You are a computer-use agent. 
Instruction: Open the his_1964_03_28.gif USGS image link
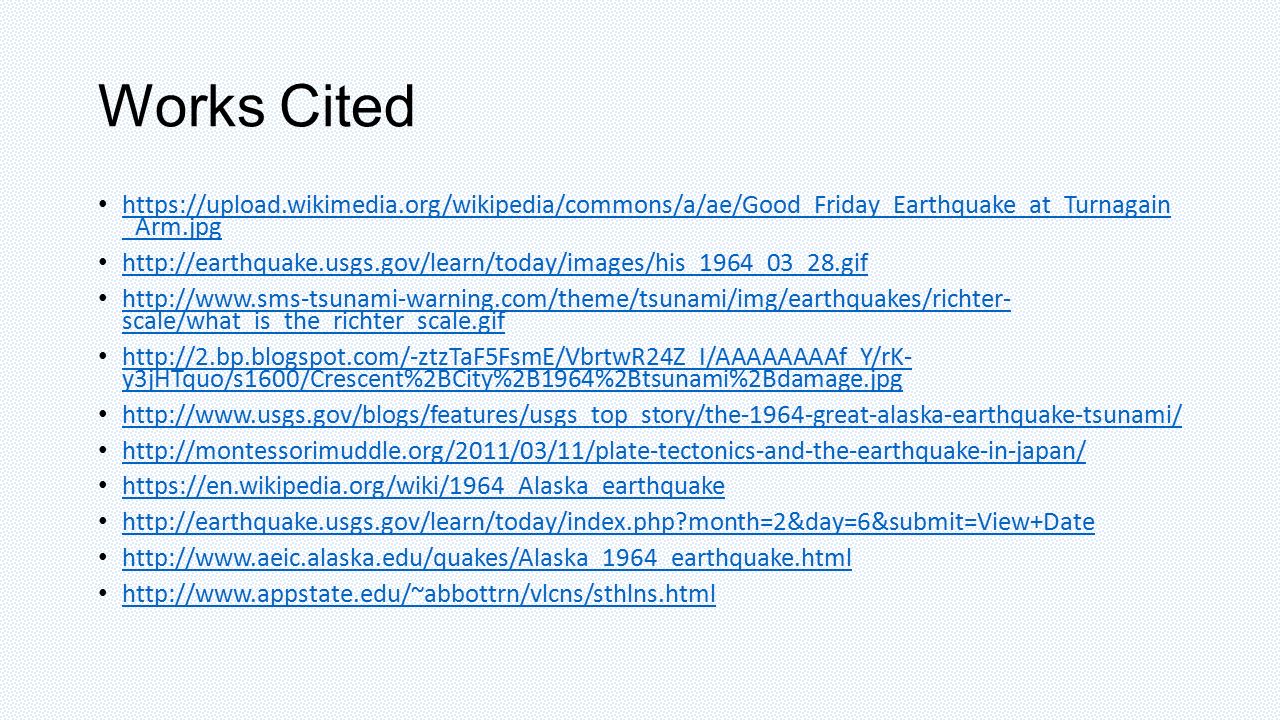(x=495, y=263)
